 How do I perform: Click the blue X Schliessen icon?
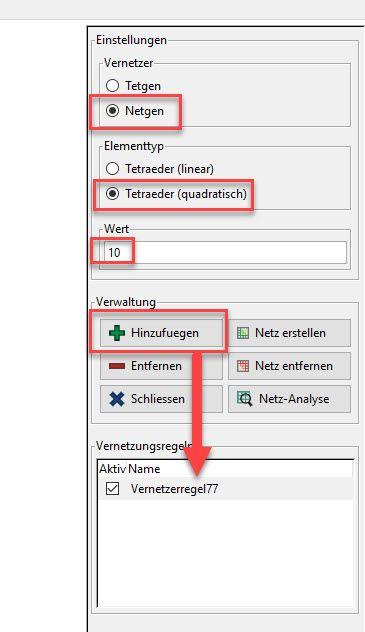tap(117, 399)
